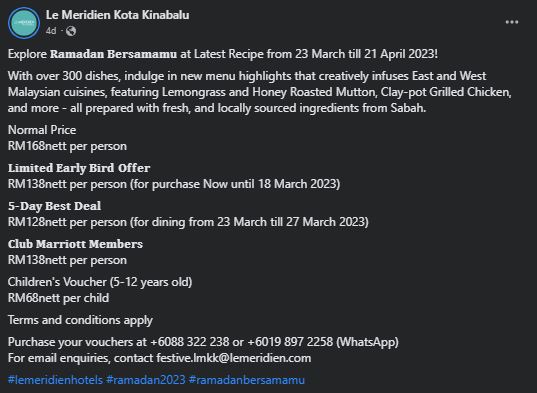Click the Limited Early Bird Offer heading
The image size is (537, 393).
coord(79,168)
